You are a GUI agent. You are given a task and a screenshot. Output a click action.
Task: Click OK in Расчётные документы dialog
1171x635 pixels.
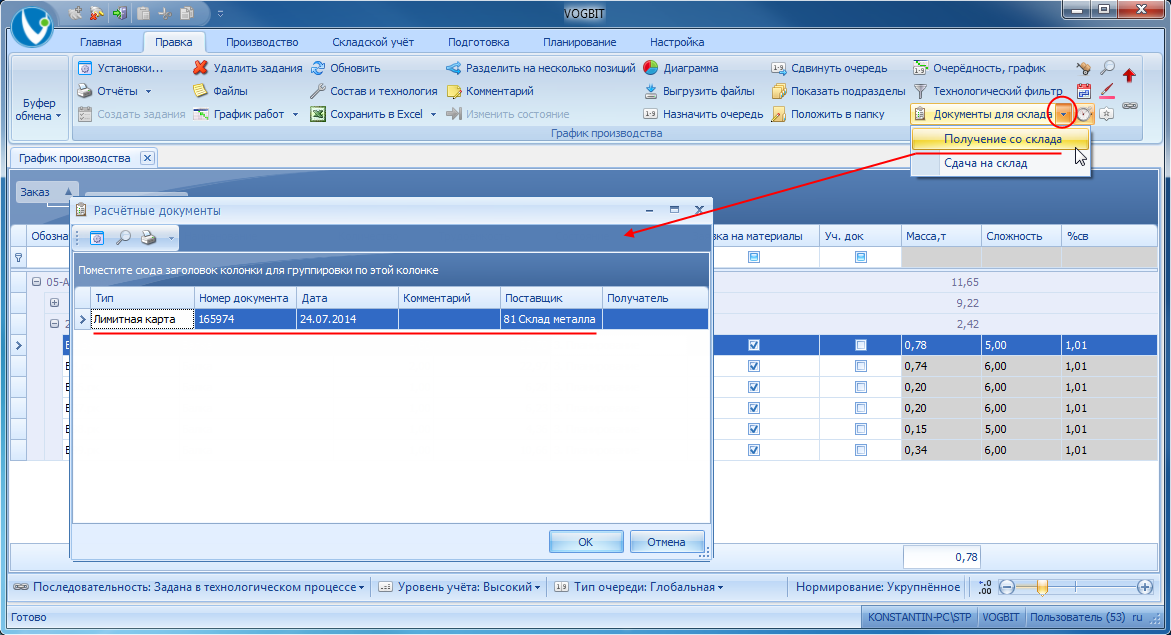pos(586,542)
